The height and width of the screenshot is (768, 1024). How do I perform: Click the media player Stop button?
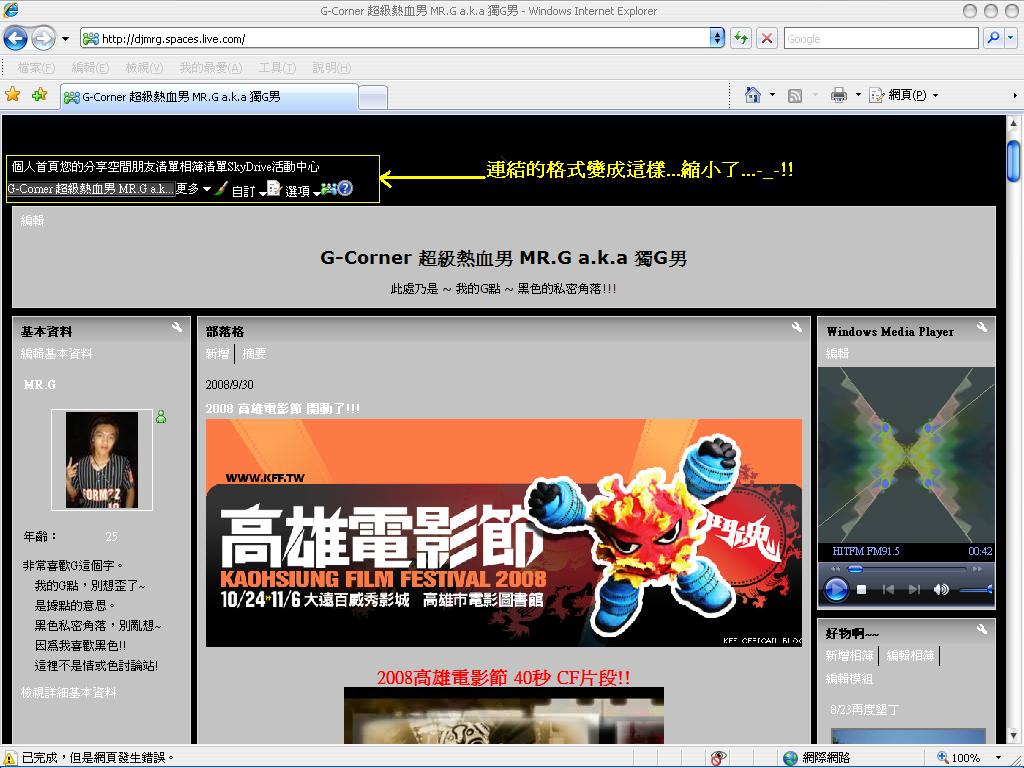[x=861, y=590]
